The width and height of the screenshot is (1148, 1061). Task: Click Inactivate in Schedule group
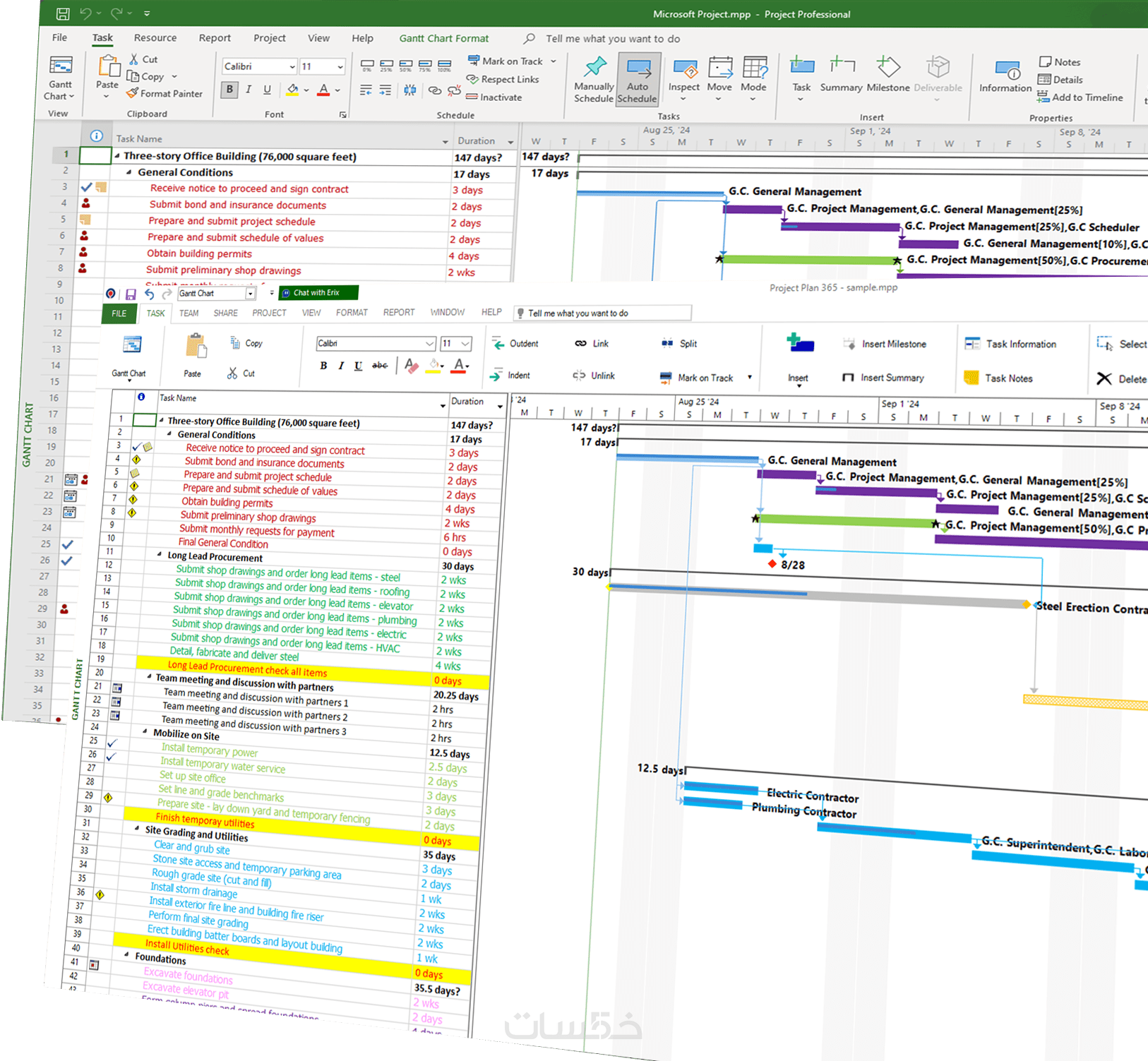(x=494, y=97)
